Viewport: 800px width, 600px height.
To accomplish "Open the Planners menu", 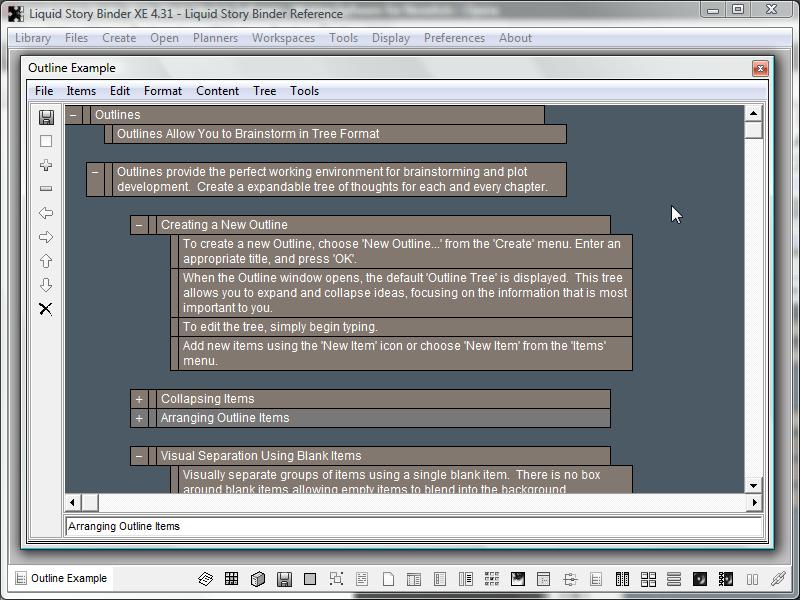I will pyautogui.click(x=215, y=38).
